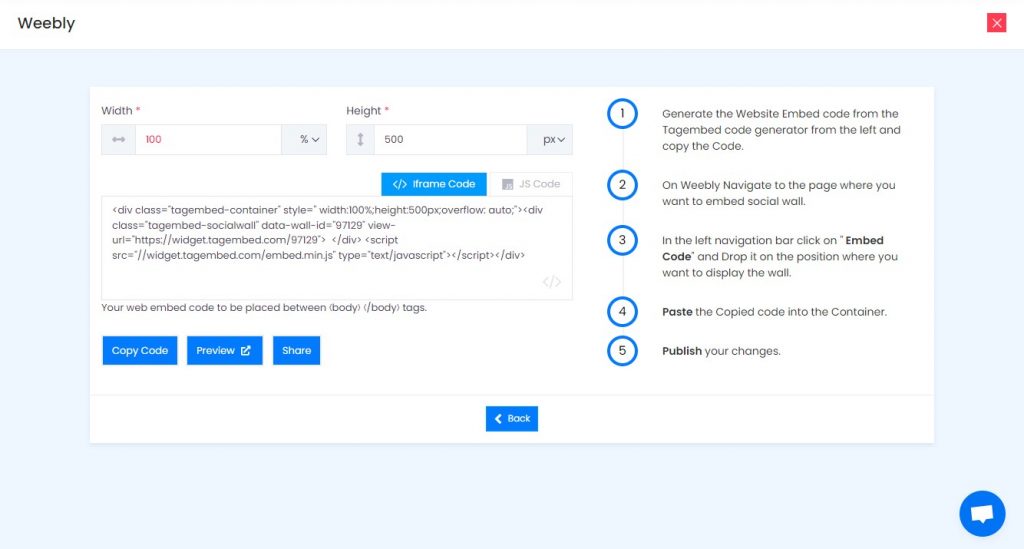Switch to the Iframe Code tab
The width and height of the screenshot is (1024, 549).
[x=434, y=184]
